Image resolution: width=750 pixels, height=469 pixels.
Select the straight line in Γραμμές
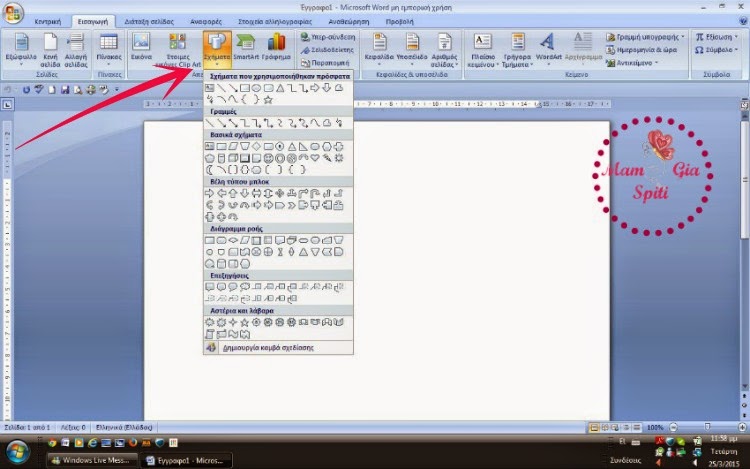coord(210,123)
